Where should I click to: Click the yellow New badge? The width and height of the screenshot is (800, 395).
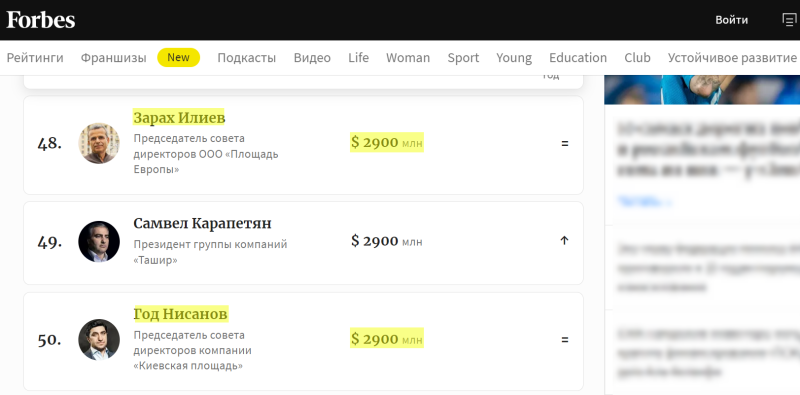[x=179, y=57]
